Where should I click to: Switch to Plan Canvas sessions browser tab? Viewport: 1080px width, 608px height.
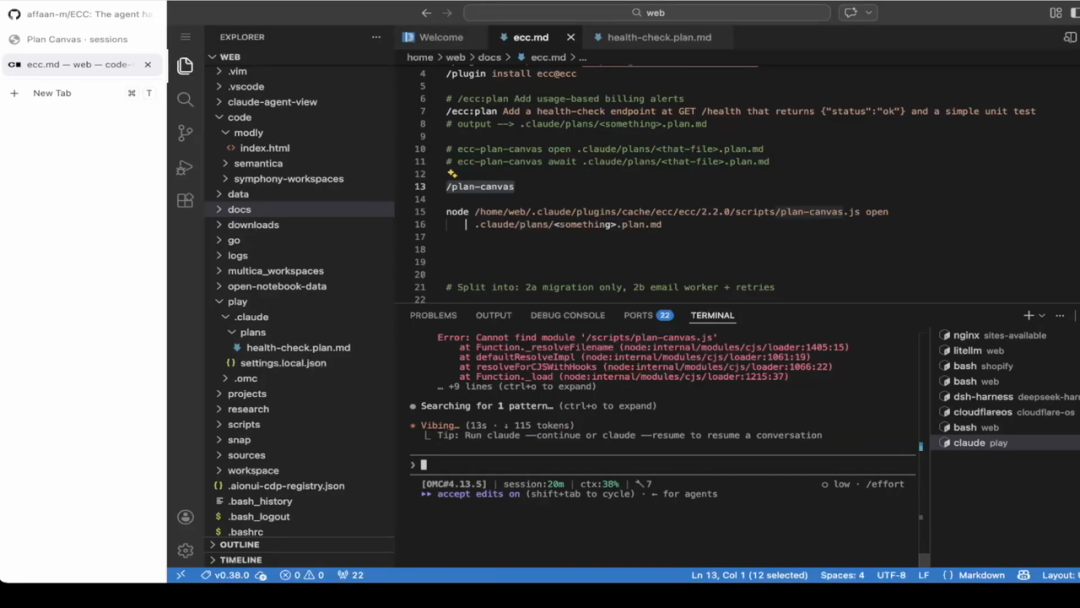[x=81, y=39]
